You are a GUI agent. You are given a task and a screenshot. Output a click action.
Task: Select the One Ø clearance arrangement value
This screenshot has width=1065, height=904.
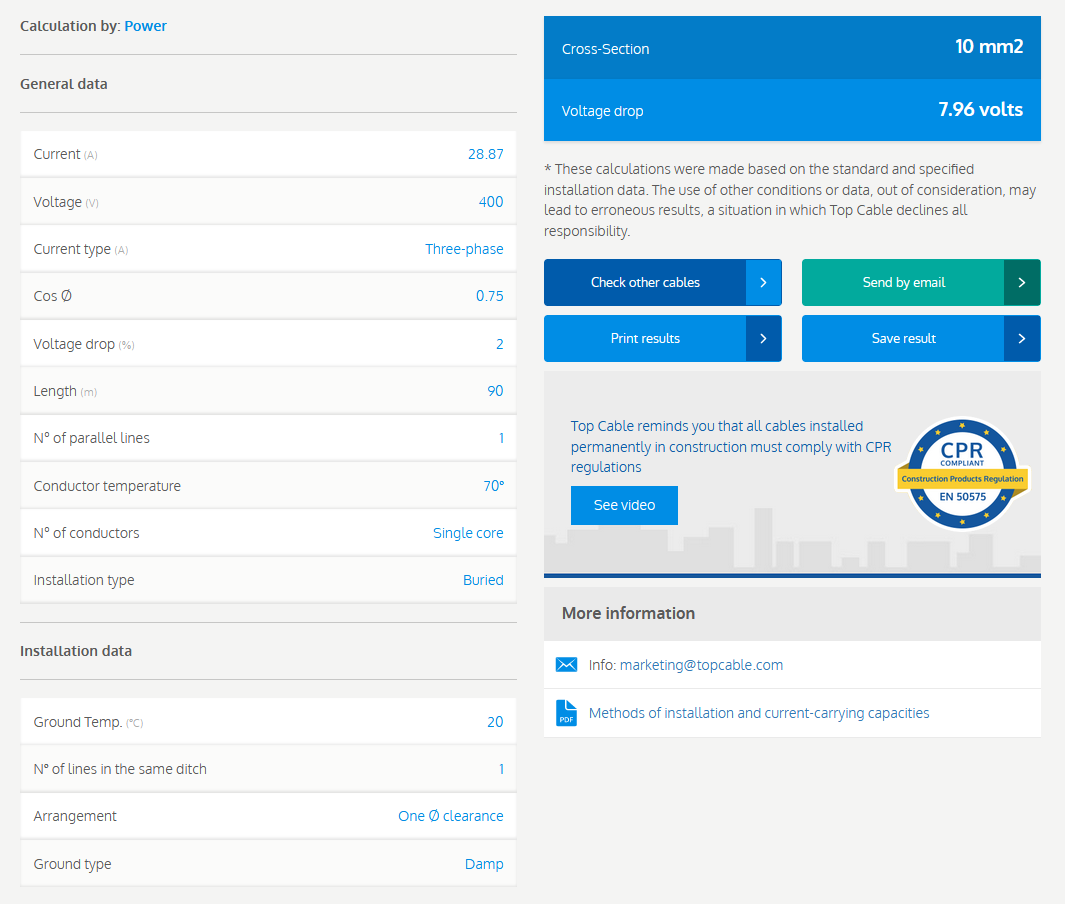pyautogui.click(x=450, y=816)
